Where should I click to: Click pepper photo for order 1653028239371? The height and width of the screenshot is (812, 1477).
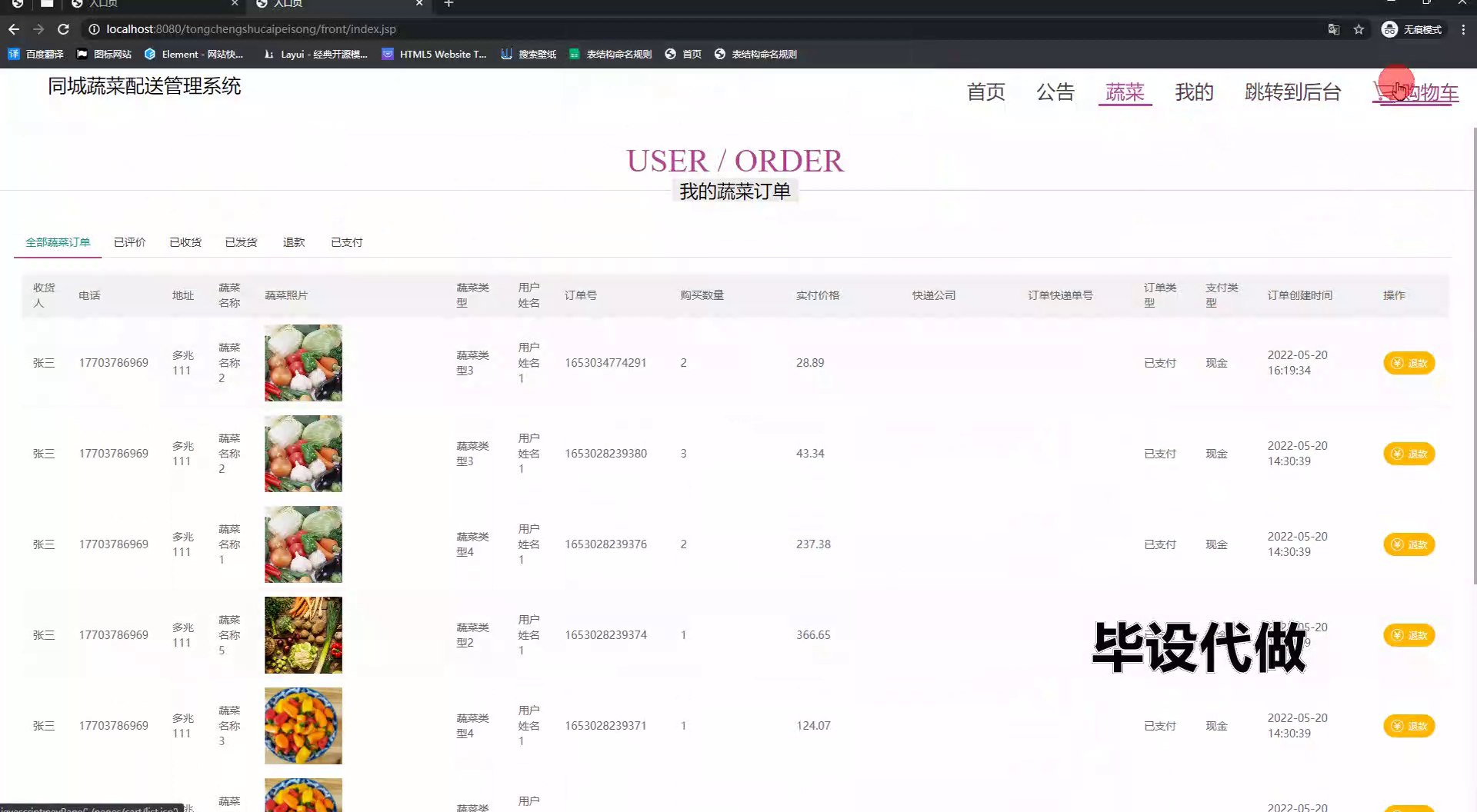(303, 726)
